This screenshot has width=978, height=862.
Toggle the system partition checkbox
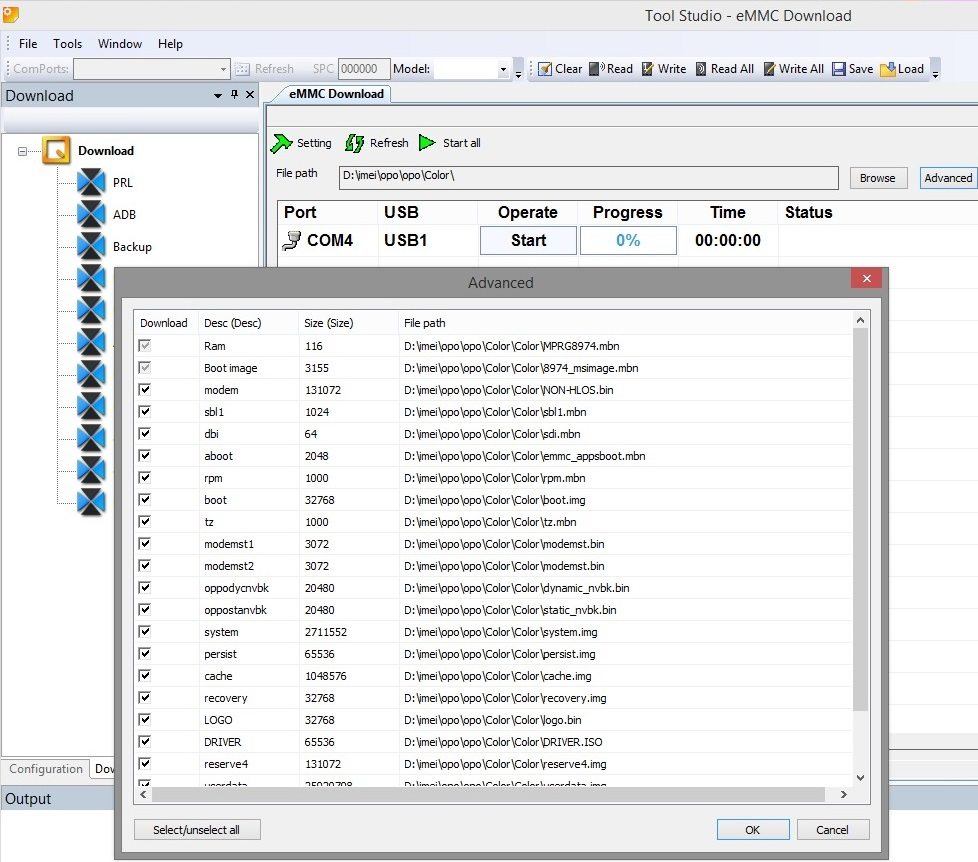pos(145,632)
